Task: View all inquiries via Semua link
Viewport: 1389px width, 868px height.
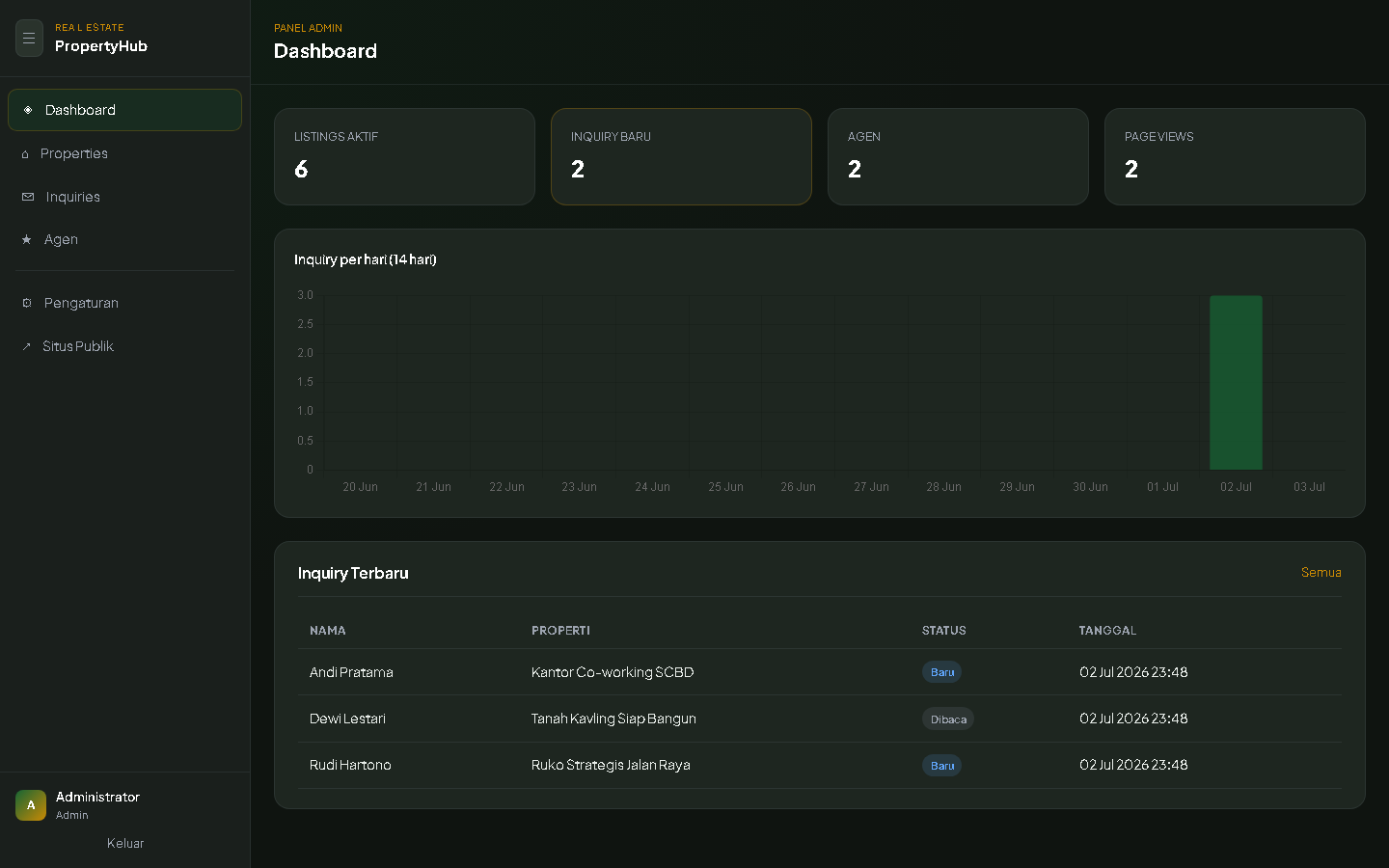Action: click(1321, 573)
